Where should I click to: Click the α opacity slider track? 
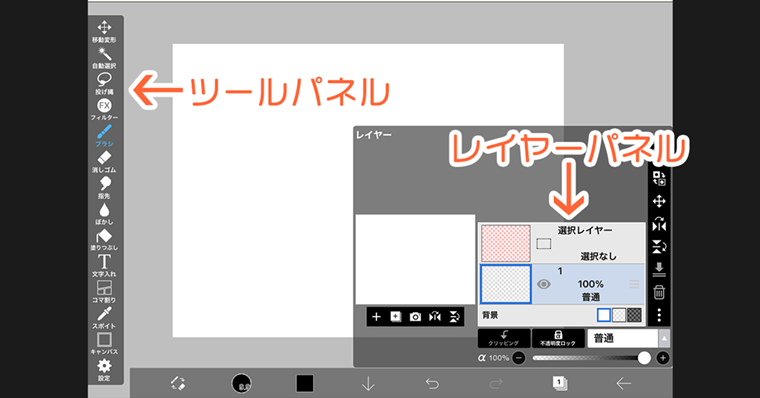point(591,358)
